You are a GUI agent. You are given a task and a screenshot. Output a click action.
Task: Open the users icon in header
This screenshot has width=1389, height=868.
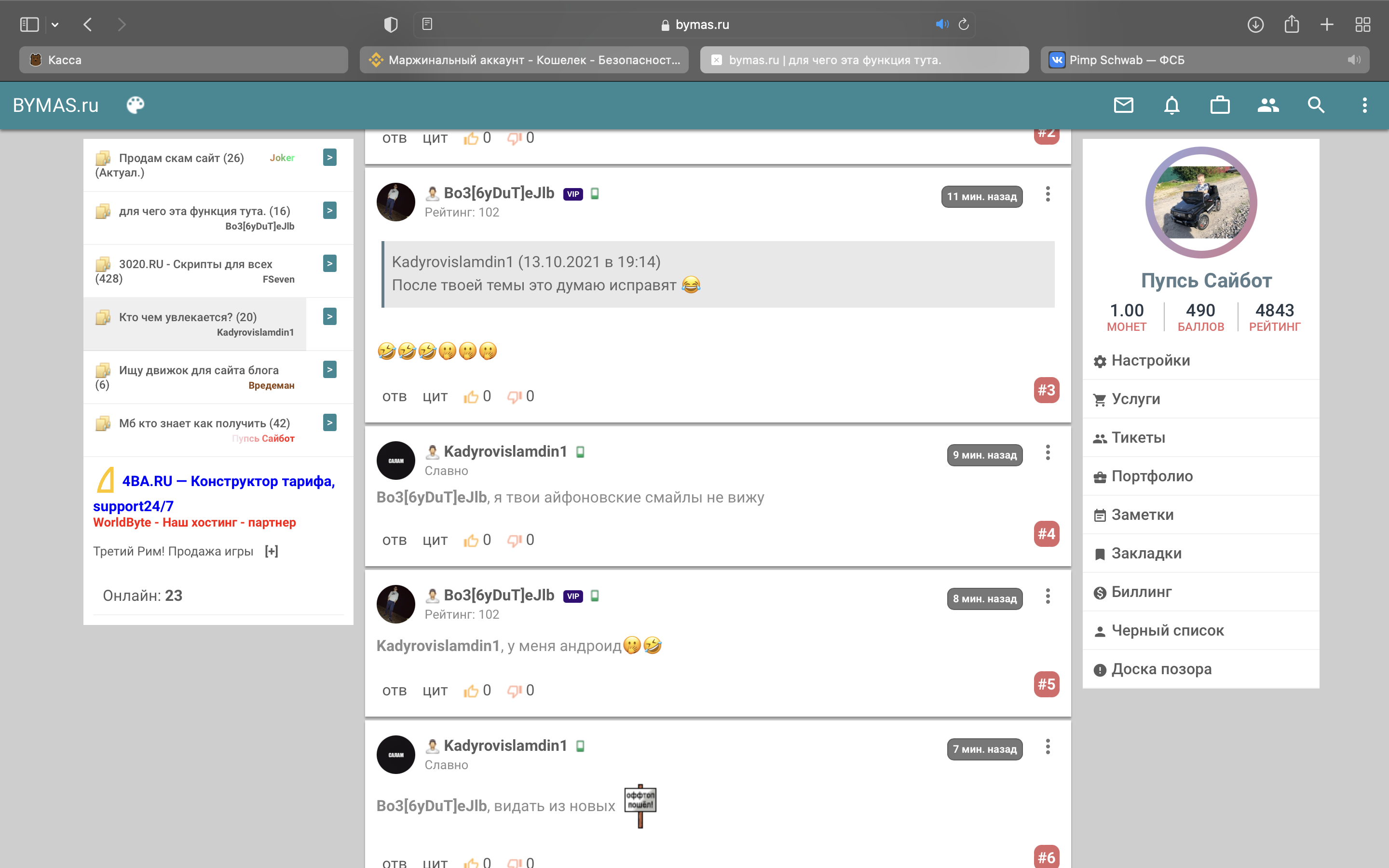[1268, 105]
